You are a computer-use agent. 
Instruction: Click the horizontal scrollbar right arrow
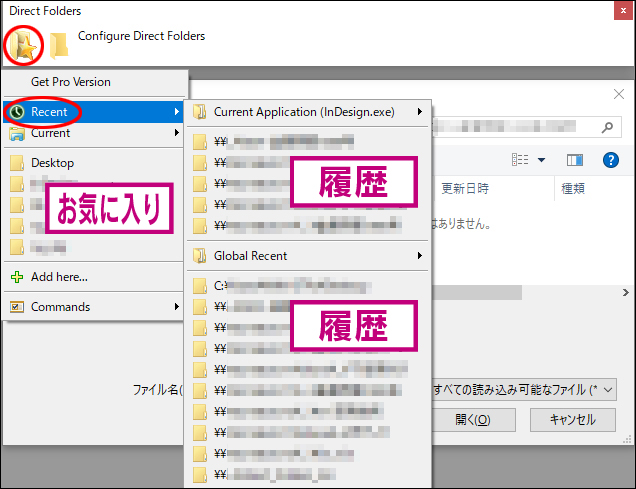[x=626, y=292]
